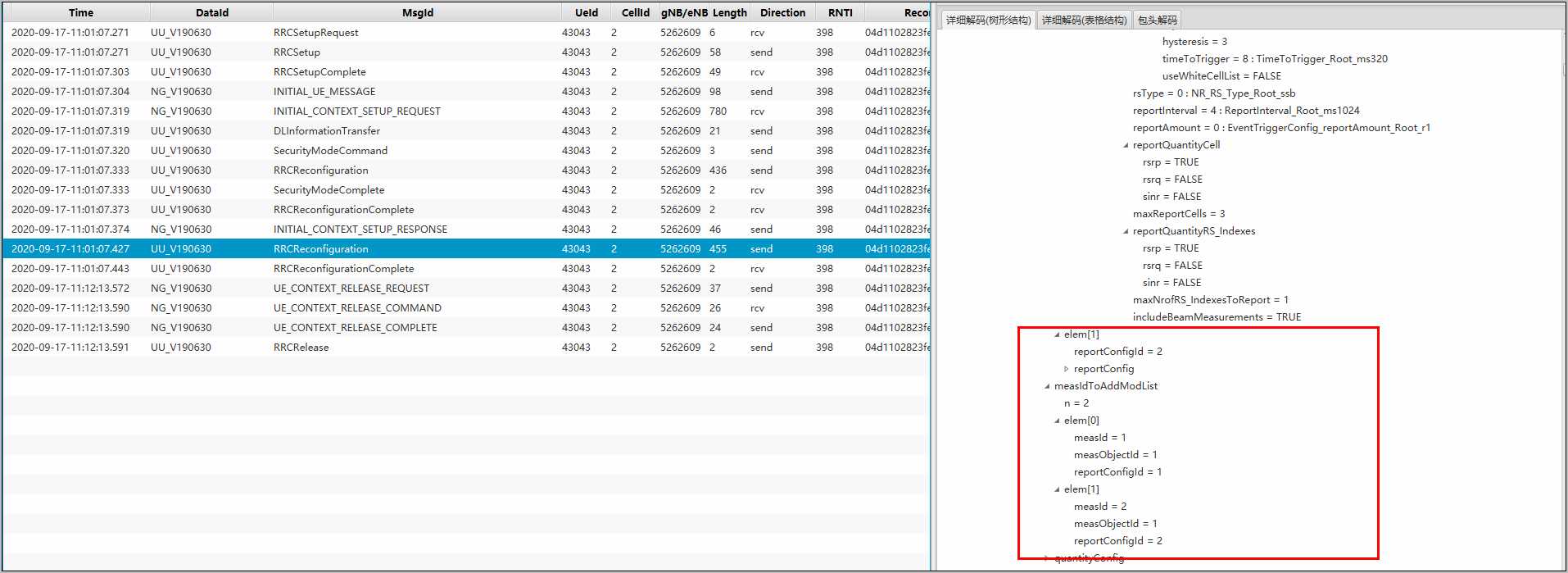Click the Length column header
This screenshot has width=1568, height=573.
(729, 13)
